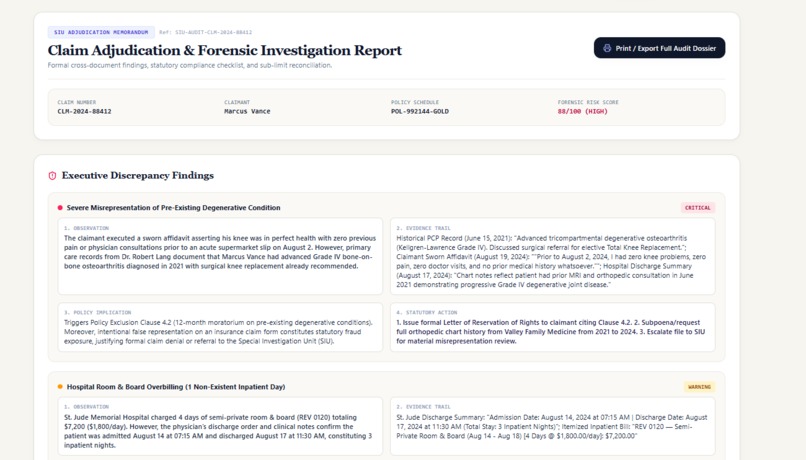Click the Evidence Trail card citing Historical PCP Record
This screenshot has height=460, width=806.
[553, 256]
